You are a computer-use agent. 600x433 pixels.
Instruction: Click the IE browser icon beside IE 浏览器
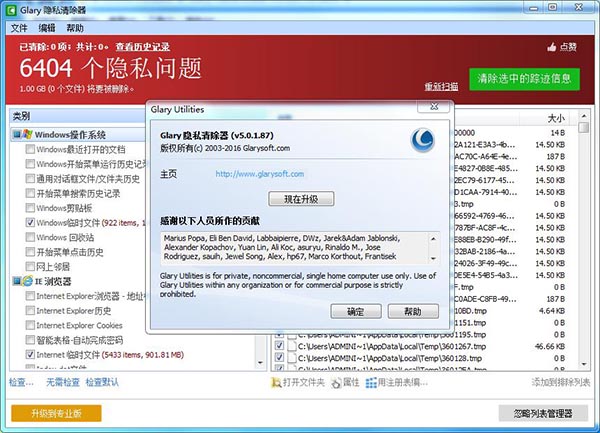tap(27, 281)
